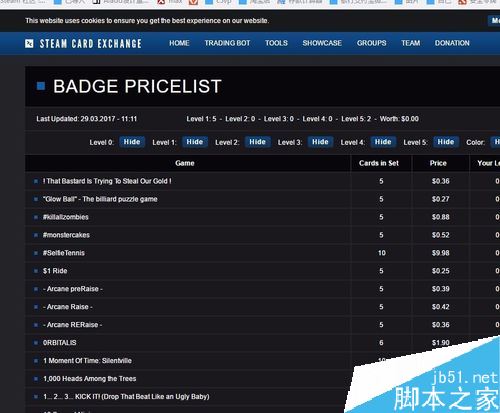Image resolution: width=500 pixels, height=413 pixels.
Task: Toggle Hide for Level 3
Action: 320,142
